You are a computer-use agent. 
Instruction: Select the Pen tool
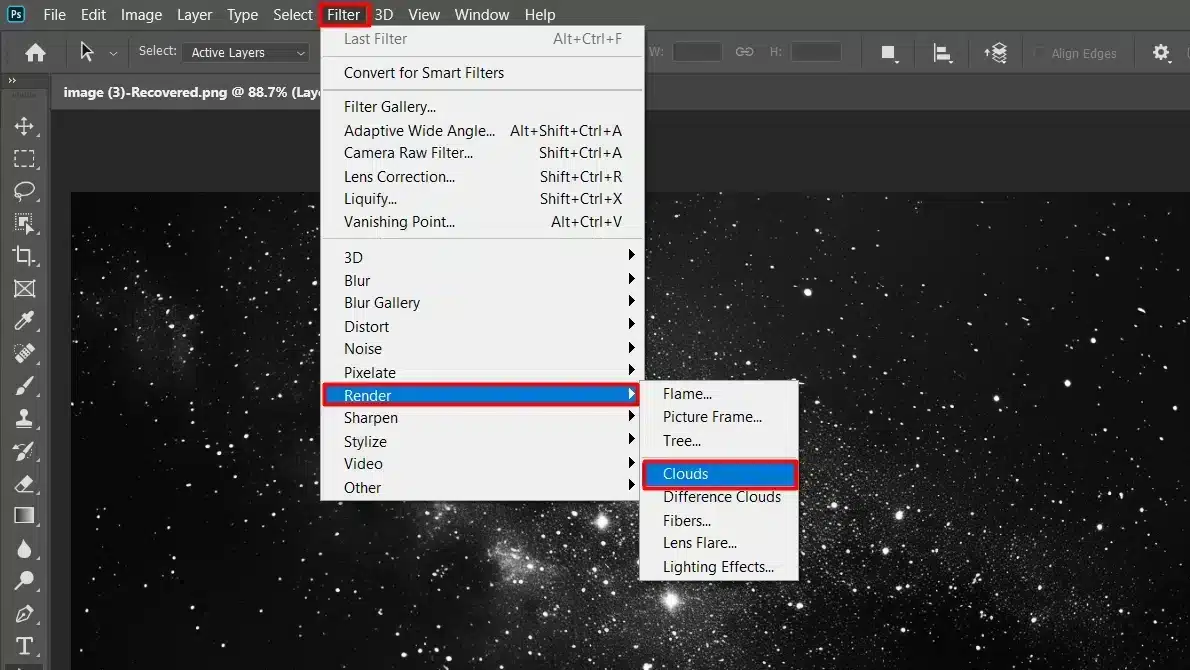coord(24,613)
